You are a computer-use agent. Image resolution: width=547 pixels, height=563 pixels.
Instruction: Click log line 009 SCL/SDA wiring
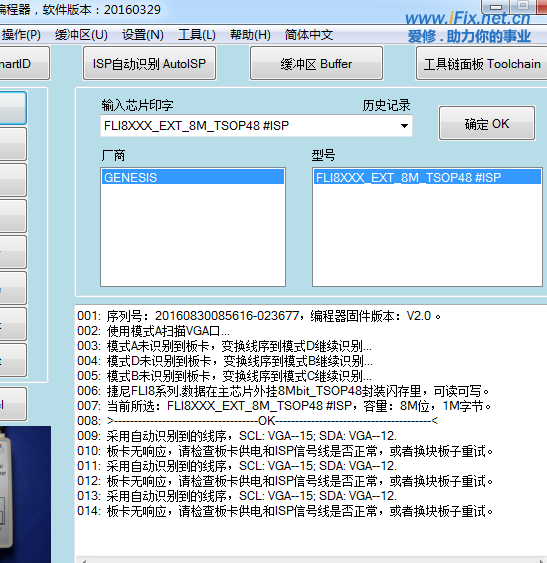tap(237, 436)
